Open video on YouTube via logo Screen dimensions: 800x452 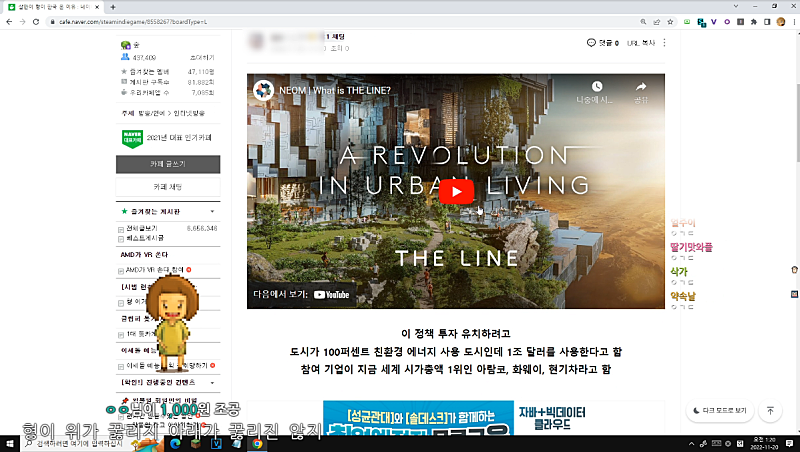pyautogui.click(x=332, y=295)
